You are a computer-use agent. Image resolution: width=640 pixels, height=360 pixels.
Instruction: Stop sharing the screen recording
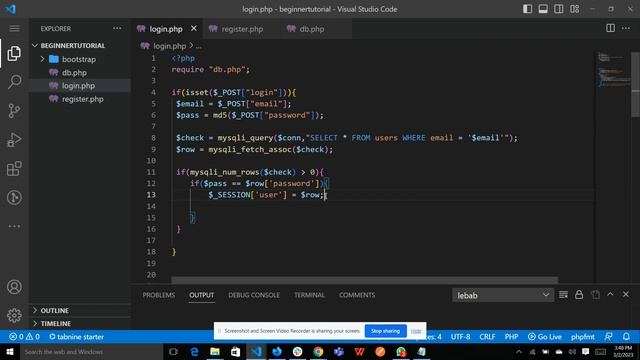[x=385, y=331]
